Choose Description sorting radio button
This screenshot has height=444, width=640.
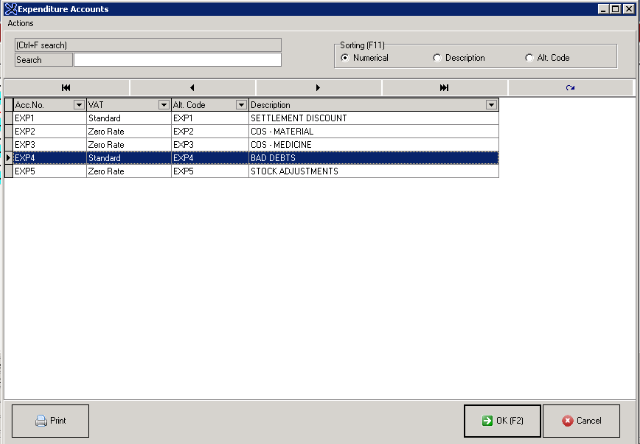437,58
